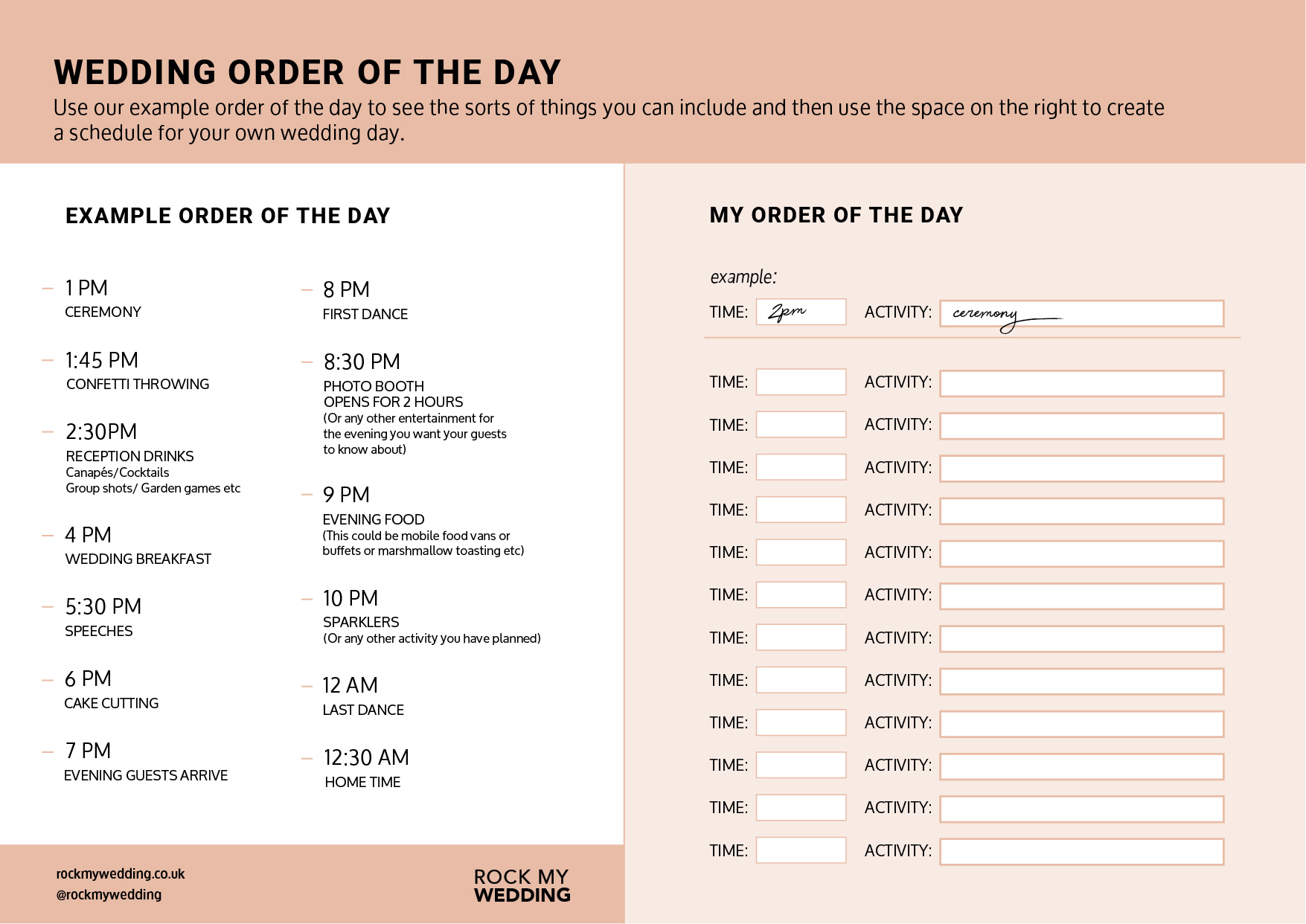Image resolution: width=1306 pixels, height=924 pixels.
Task: Focus the last TIME field at the bottom
Action: click(801, 850)
